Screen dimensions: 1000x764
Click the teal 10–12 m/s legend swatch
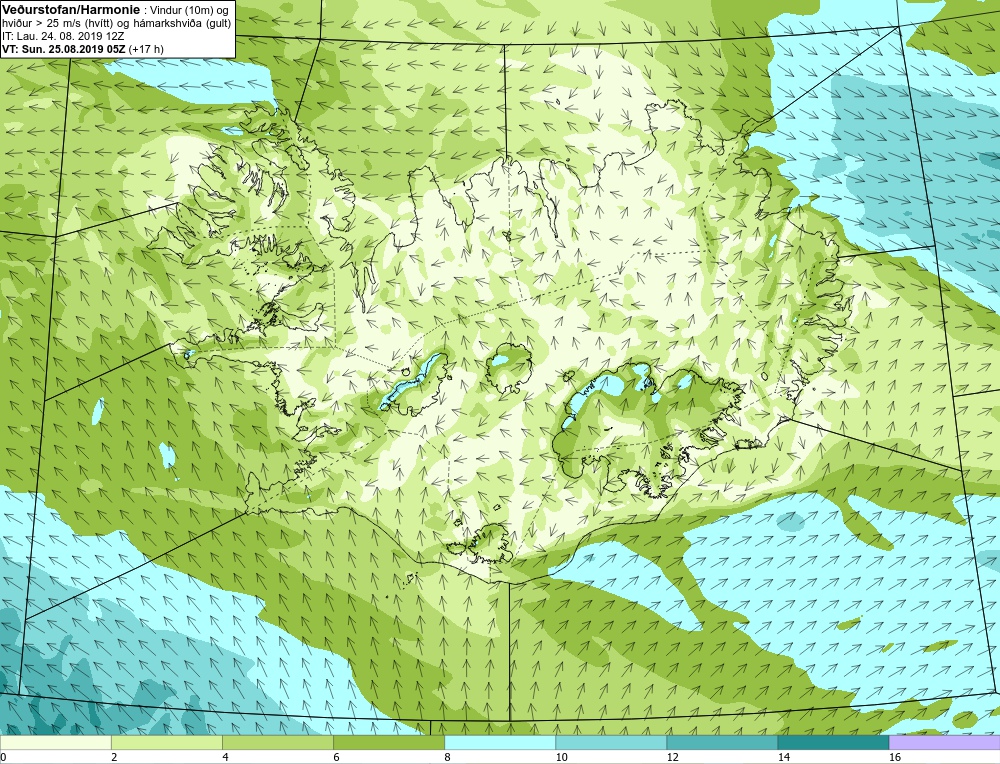(x=610, y=742)
